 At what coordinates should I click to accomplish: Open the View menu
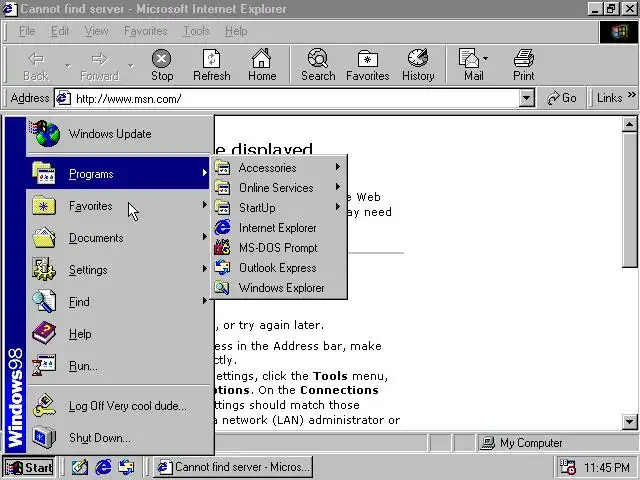96,31
